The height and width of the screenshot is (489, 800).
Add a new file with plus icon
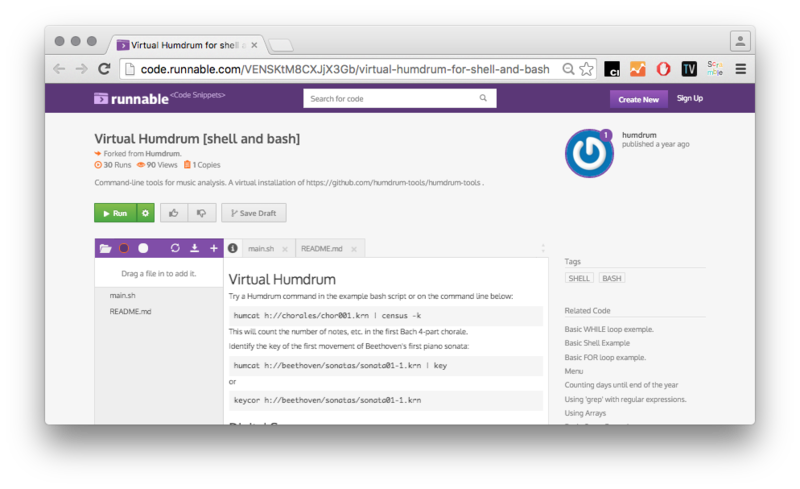pos(214,248)
